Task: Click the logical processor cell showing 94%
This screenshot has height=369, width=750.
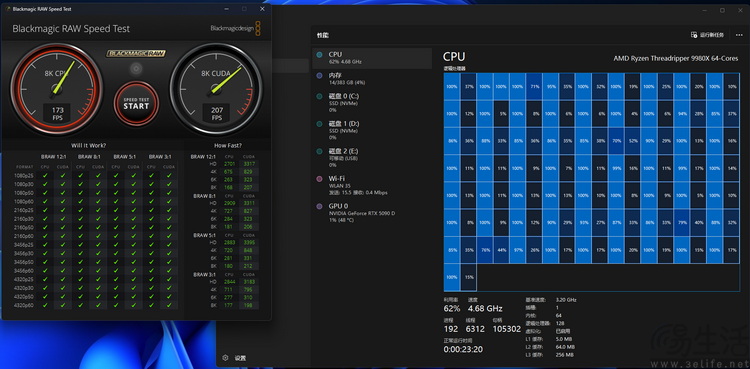Action: pyautogui.click(x=683, y=114)
